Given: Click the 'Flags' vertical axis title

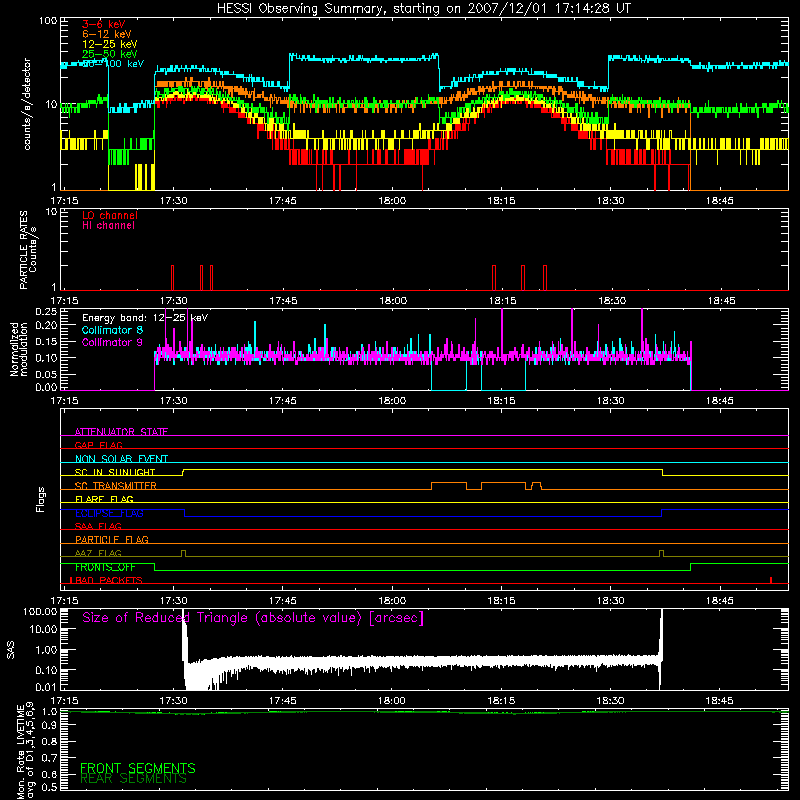Looking at the screenshot, I should [40, 499].
